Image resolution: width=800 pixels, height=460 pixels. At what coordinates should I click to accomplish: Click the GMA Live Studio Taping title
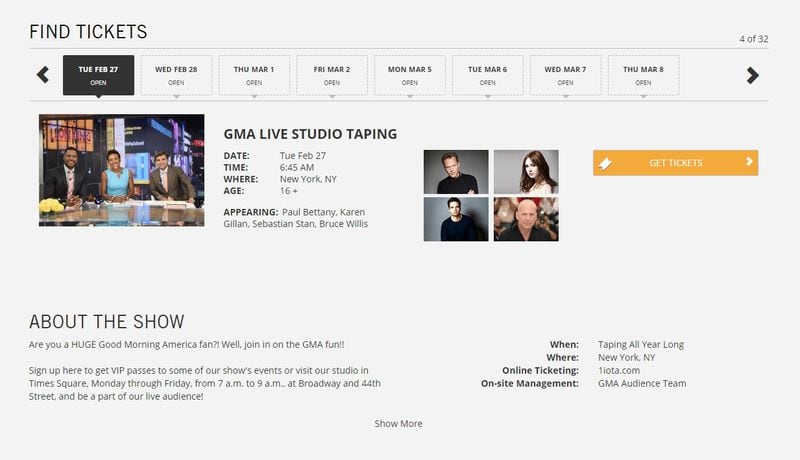coord(310,134)
